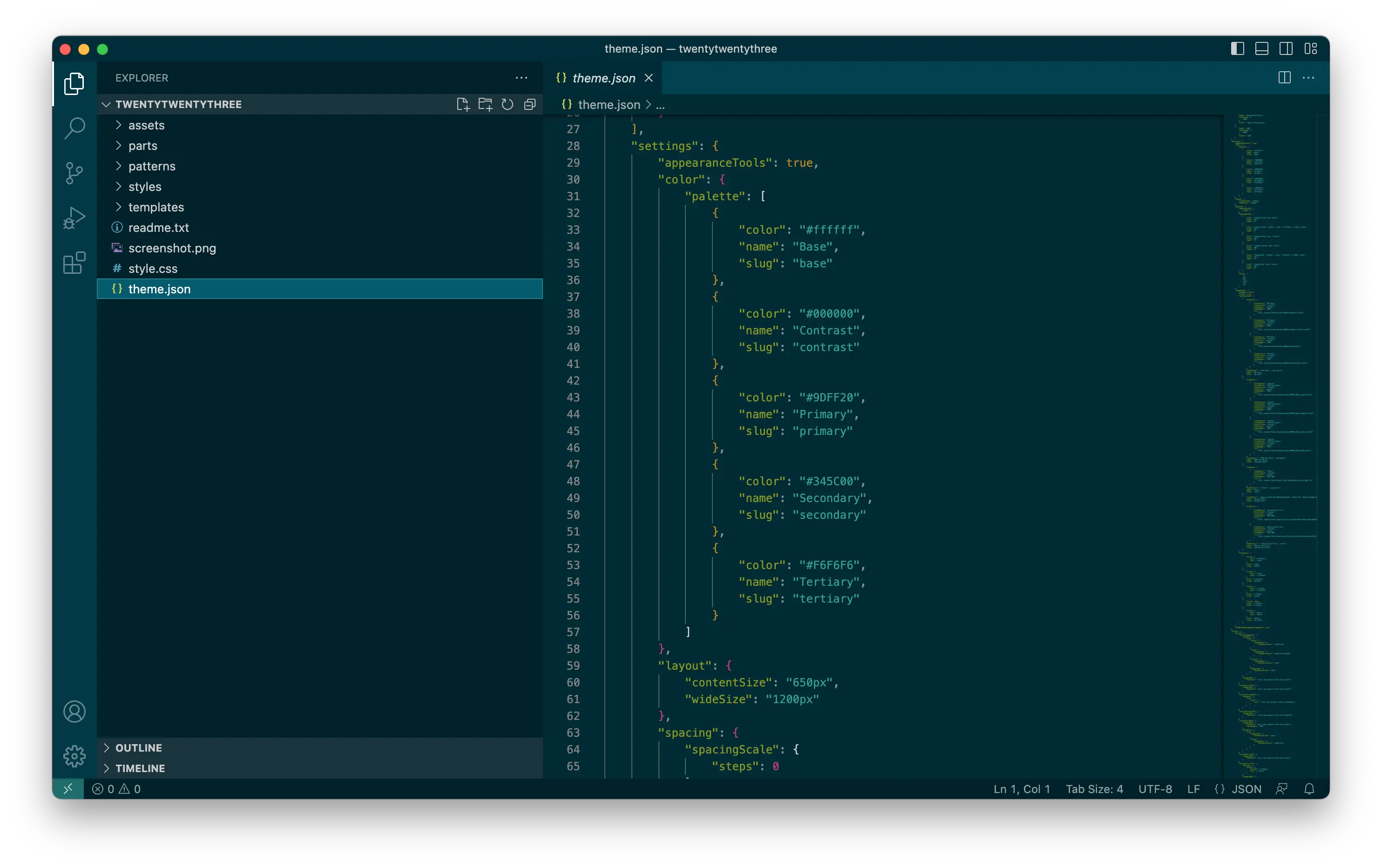
Task: Expand the Timeline section
Action: tap(320, 768)
